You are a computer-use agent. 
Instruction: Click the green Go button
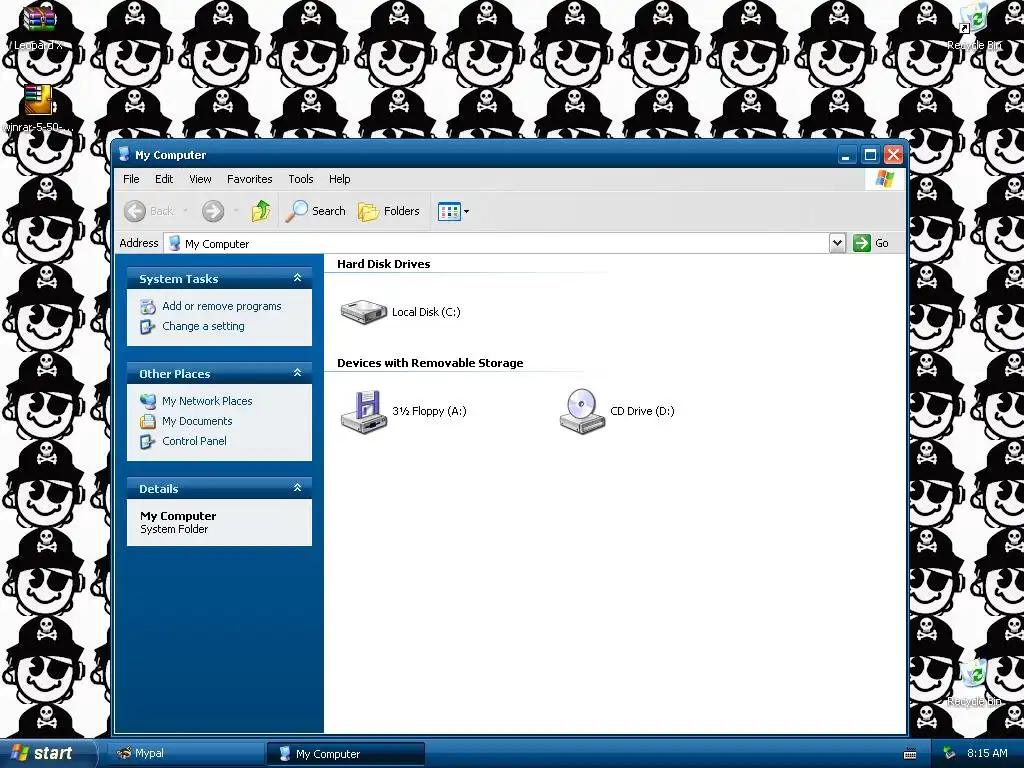click(x=871, y=243)
